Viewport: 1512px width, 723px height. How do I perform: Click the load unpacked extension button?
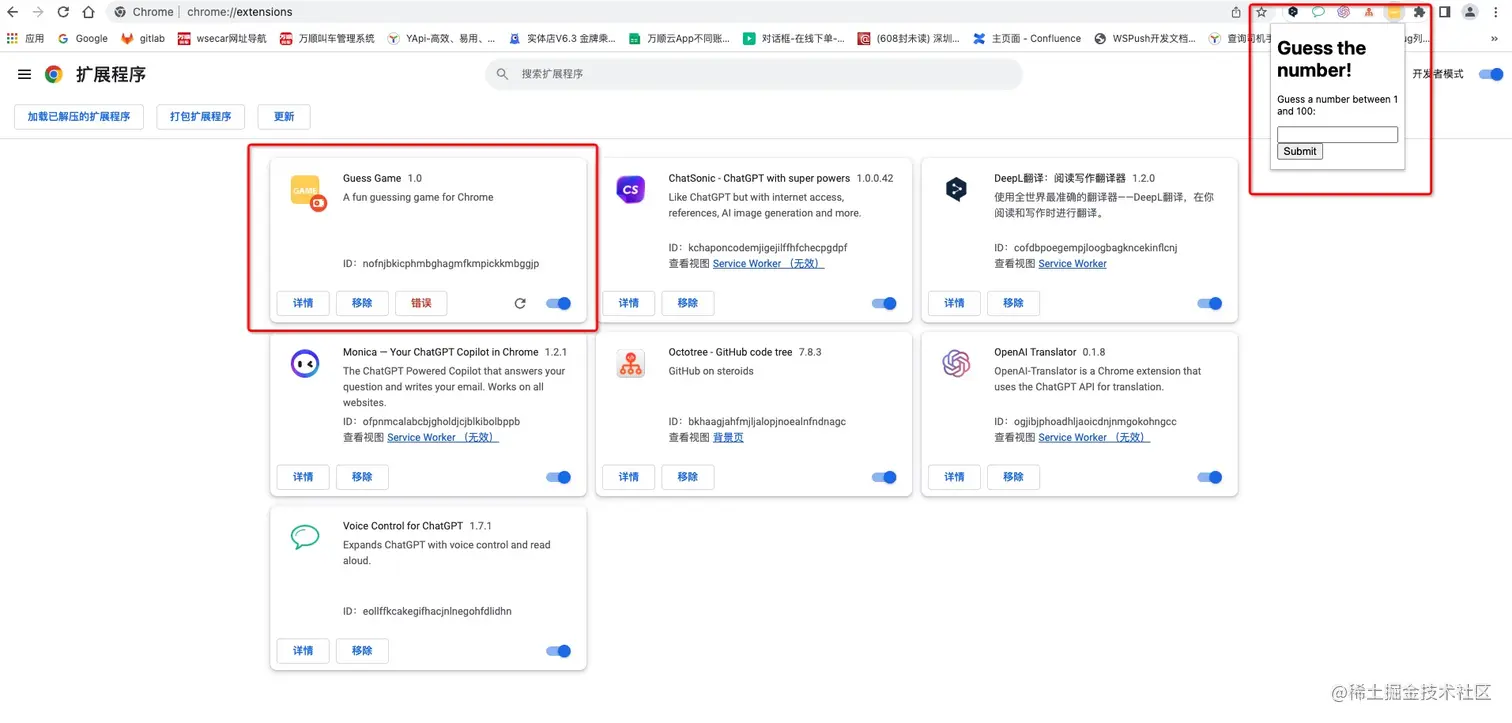click(x=79, y=117)
